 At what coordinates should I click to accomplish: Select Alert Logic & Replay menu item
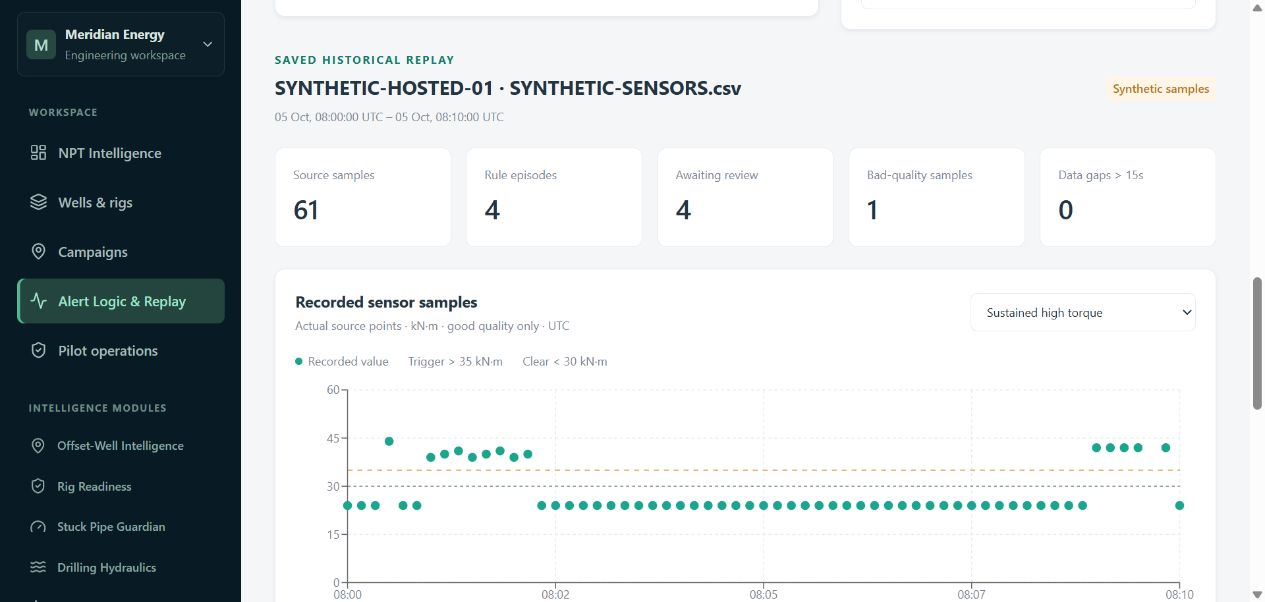(121, 301)
